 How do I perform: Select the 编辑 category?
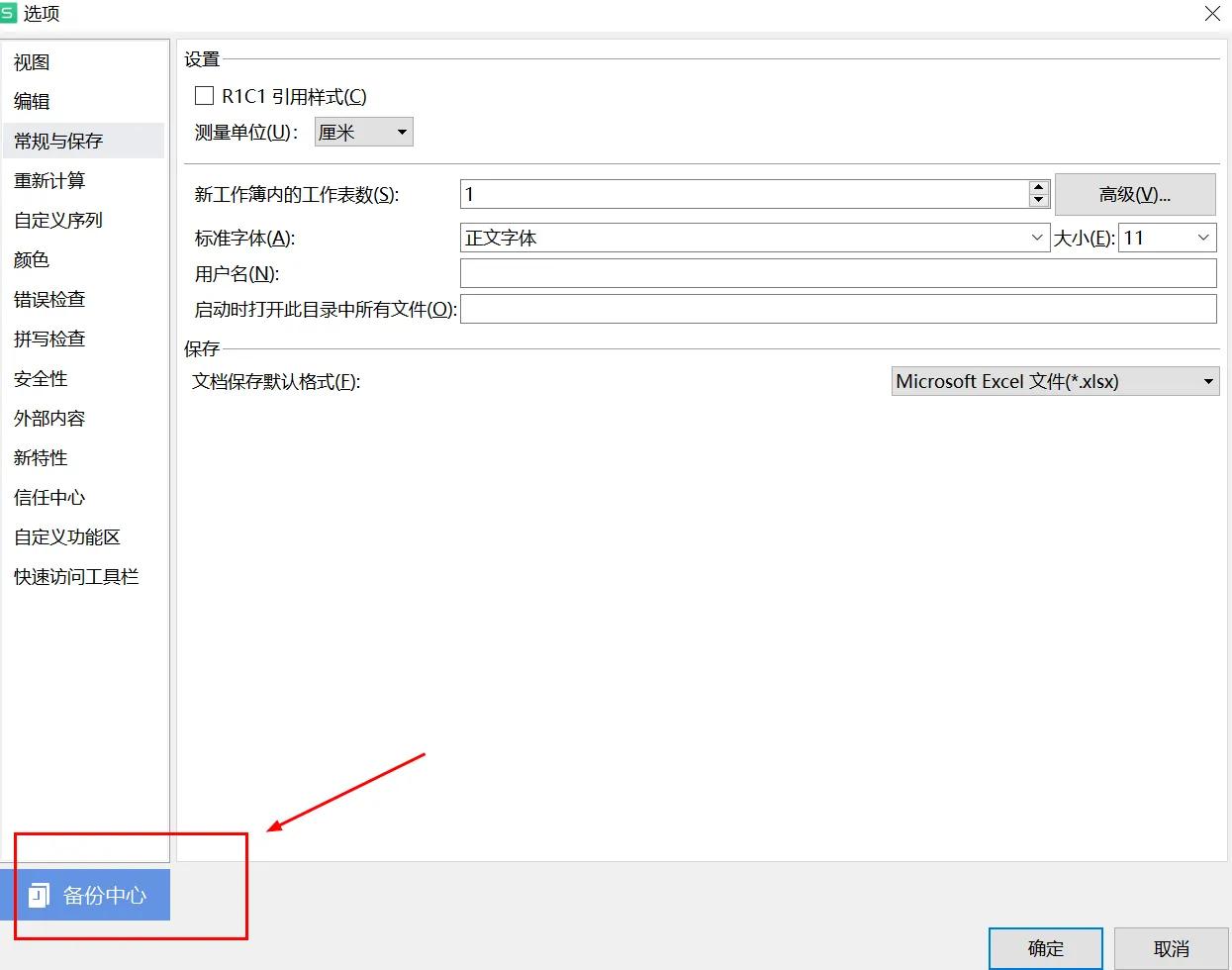[84, 101]
